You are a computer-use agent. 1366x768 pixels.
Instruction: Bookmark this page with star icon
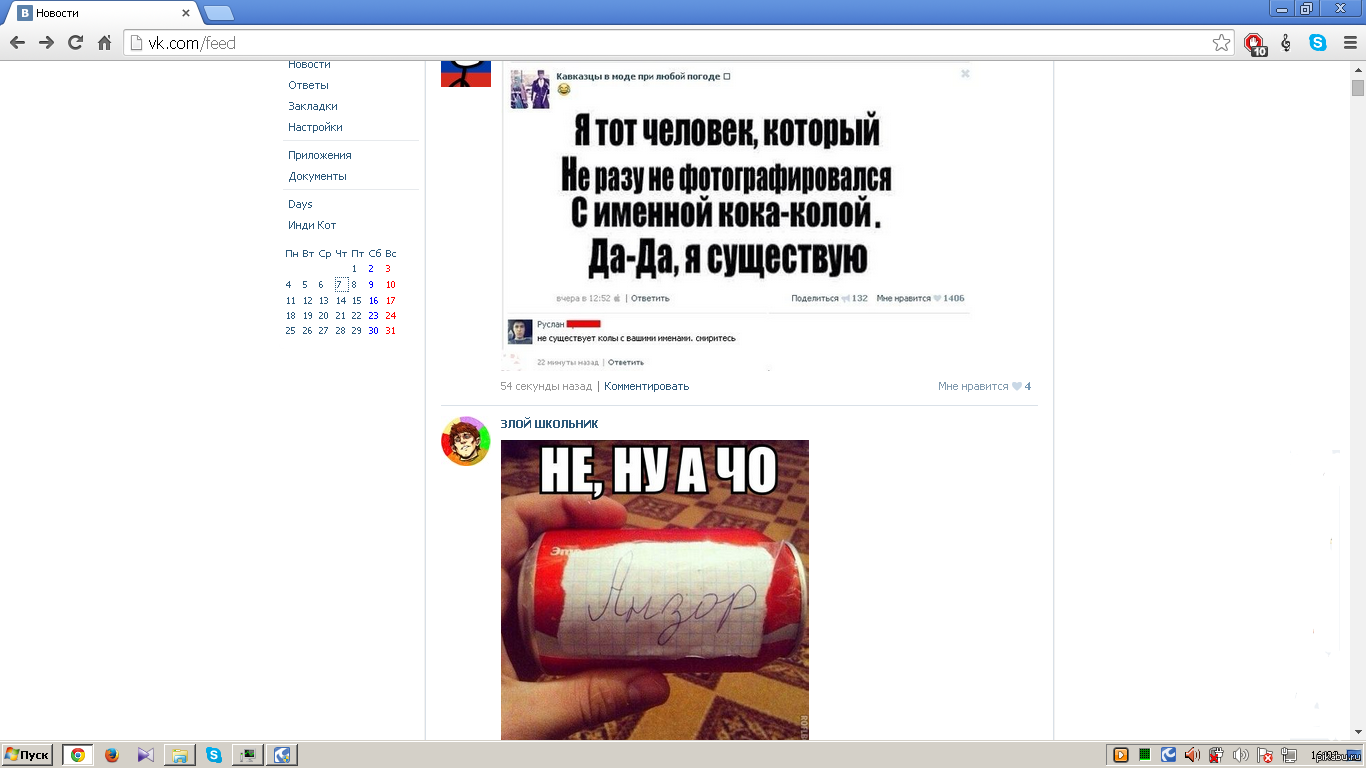[x=1221, y=43]
